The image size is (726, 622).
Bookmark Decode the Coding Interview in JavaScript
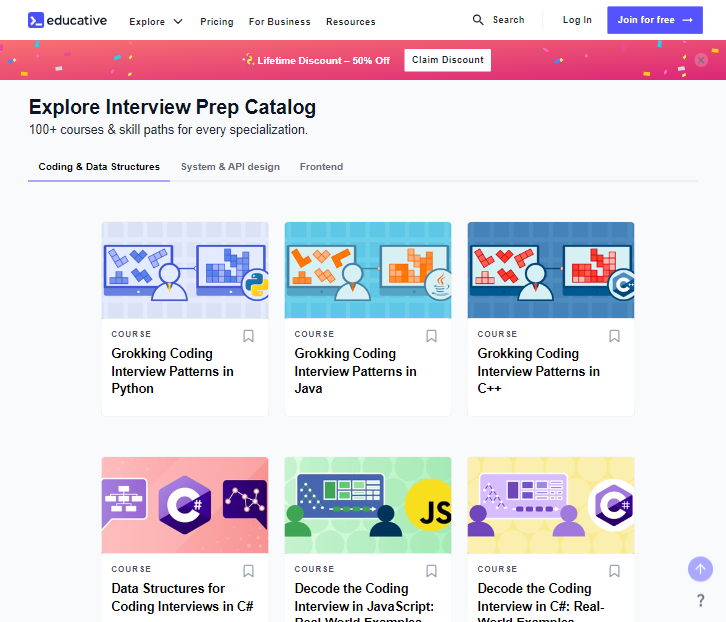[432, 571]
